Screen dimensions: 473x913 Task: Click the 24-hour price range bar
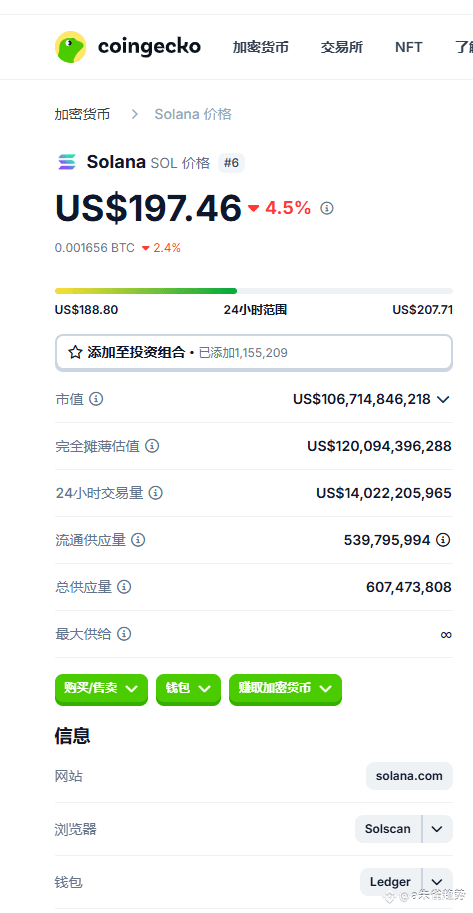point(253,291)
